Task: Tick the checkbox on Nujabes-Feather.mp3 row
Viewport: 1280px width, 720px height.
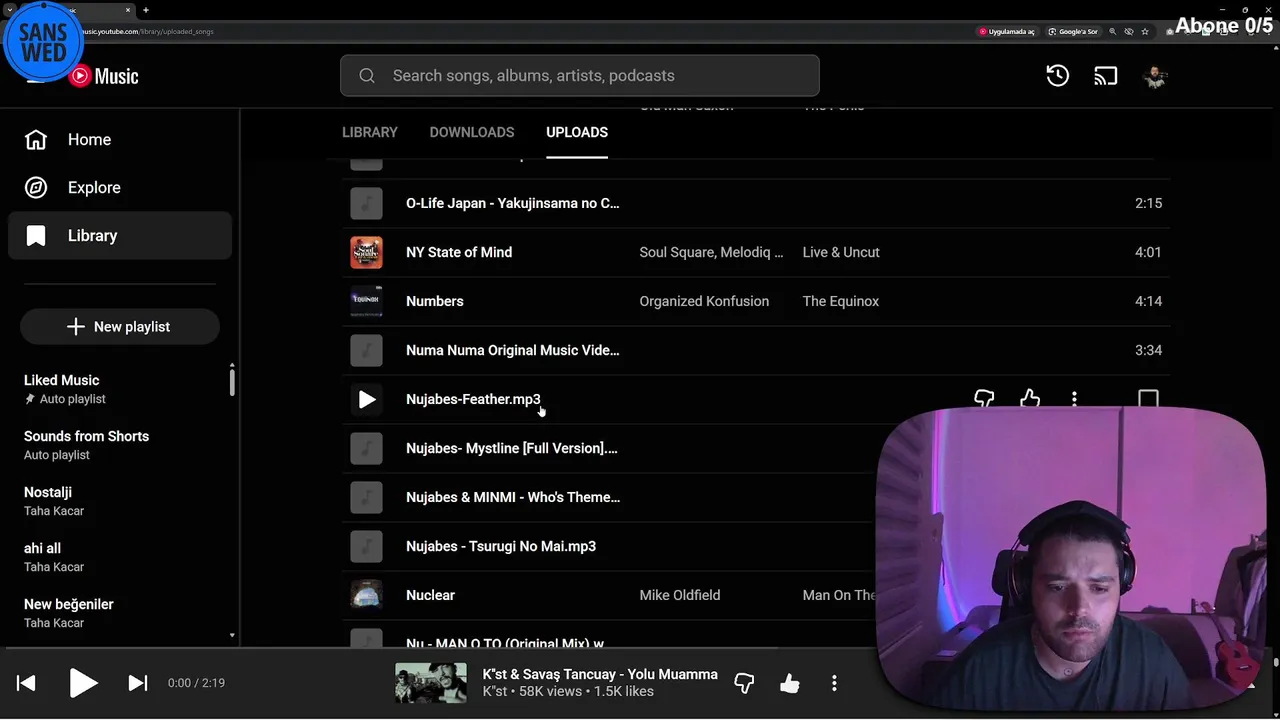Action: 1148,400
